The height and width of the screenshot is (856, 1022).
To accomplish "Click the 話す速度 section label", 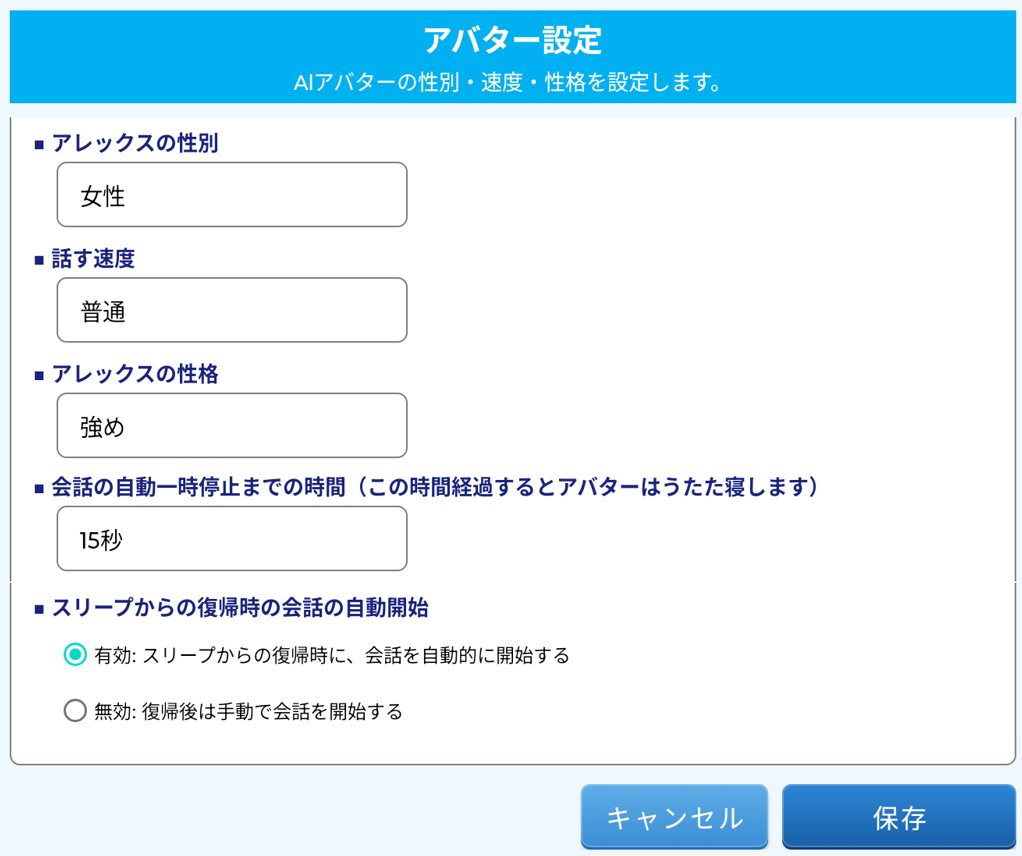I will coord(93,259).
